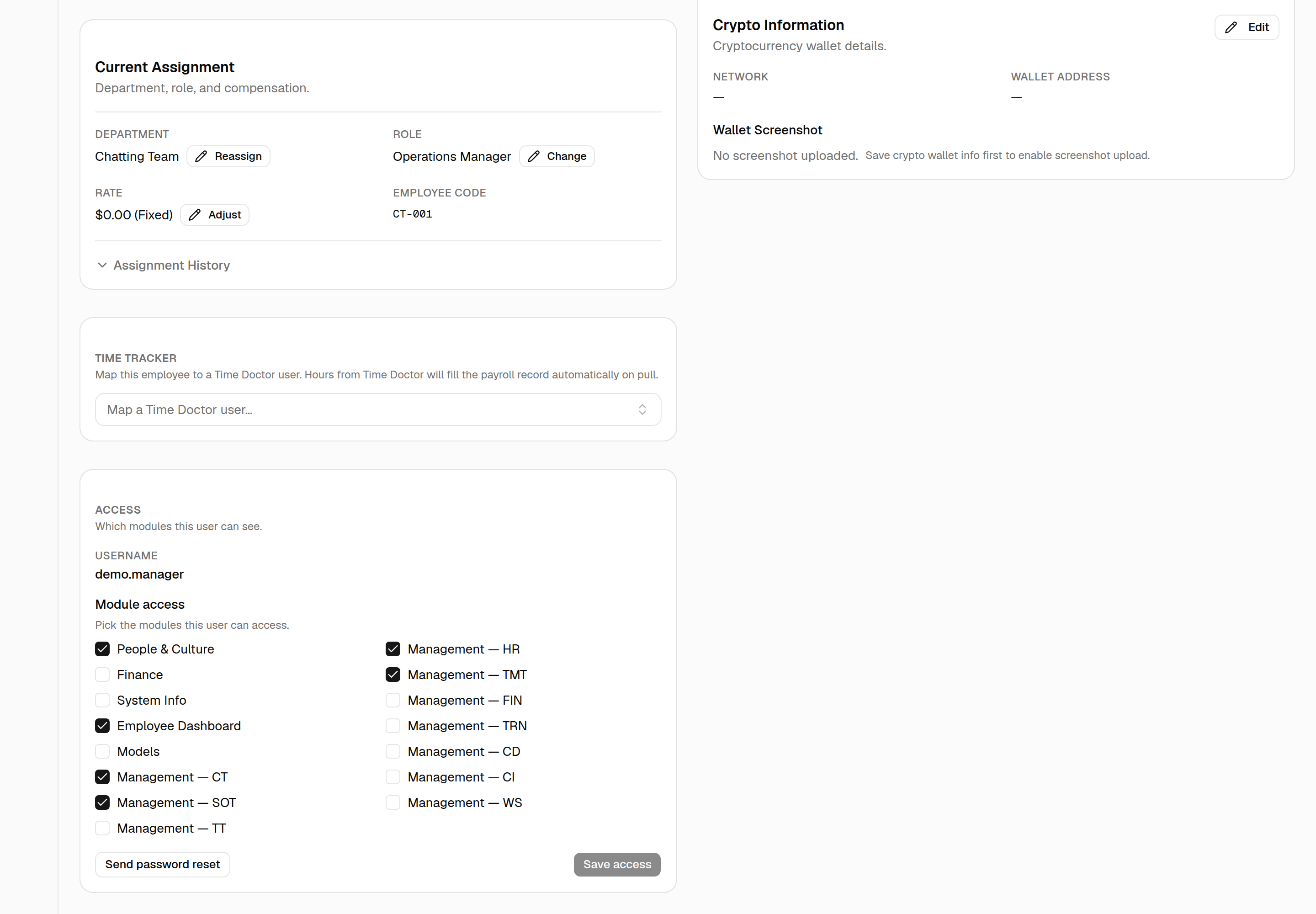Check Management — WS access
The height and width of the screenshot is (914, 1316).
[x=393, y=802]
